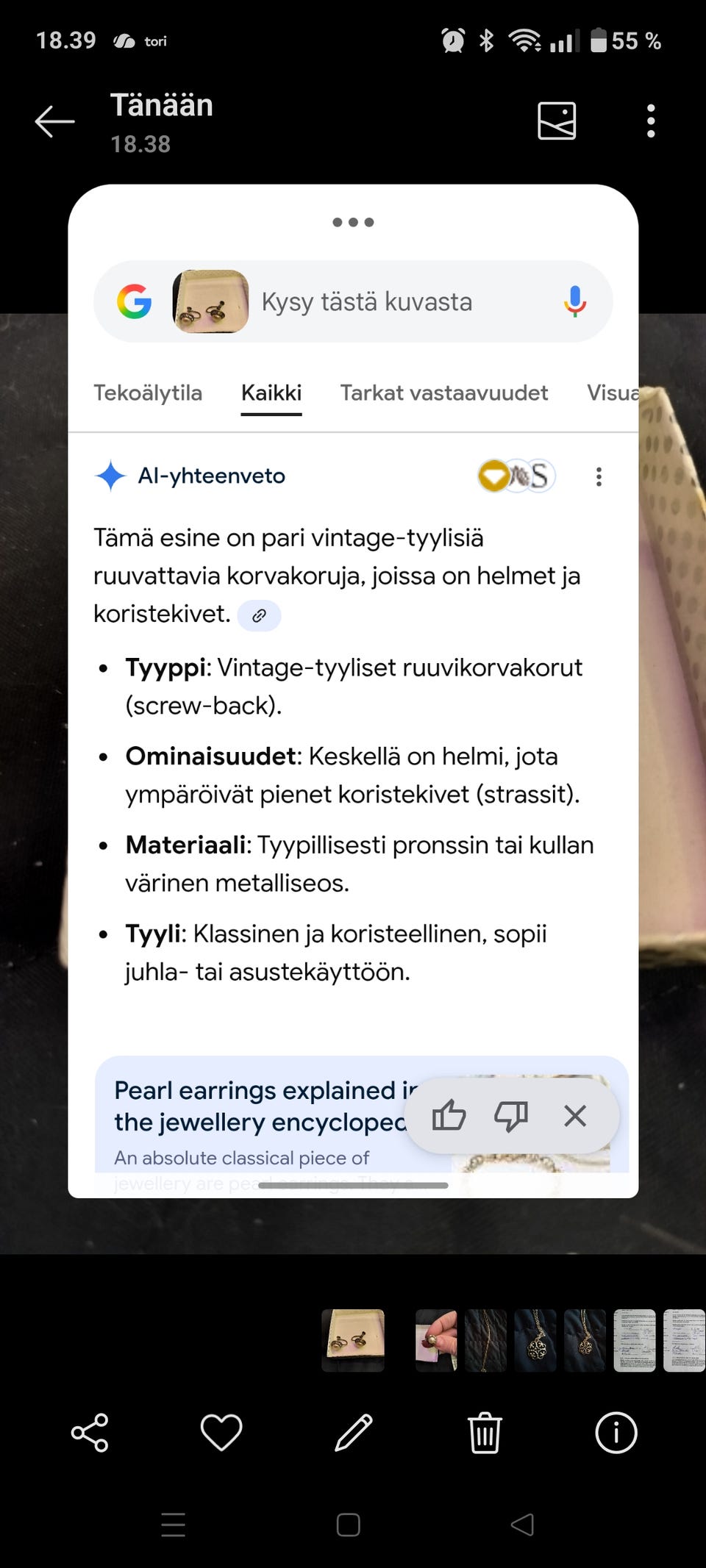The height and width of the screenshot is (1568, 706).
Task: Open AI-yhteenveto three-dot options menu
Action: coord(599,477)
